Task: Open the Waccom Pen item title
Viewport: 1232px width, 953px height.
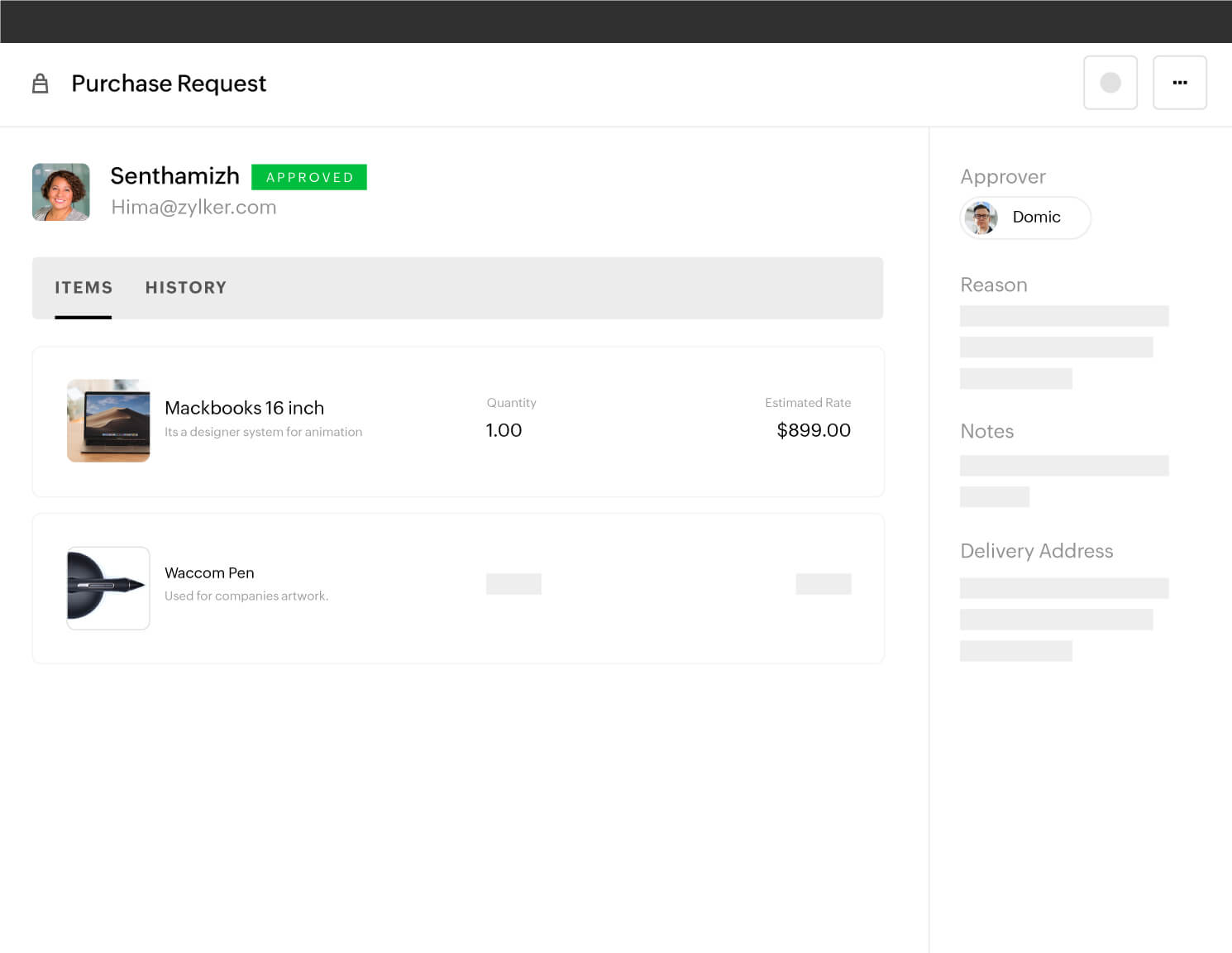Action: pos(209,572)
